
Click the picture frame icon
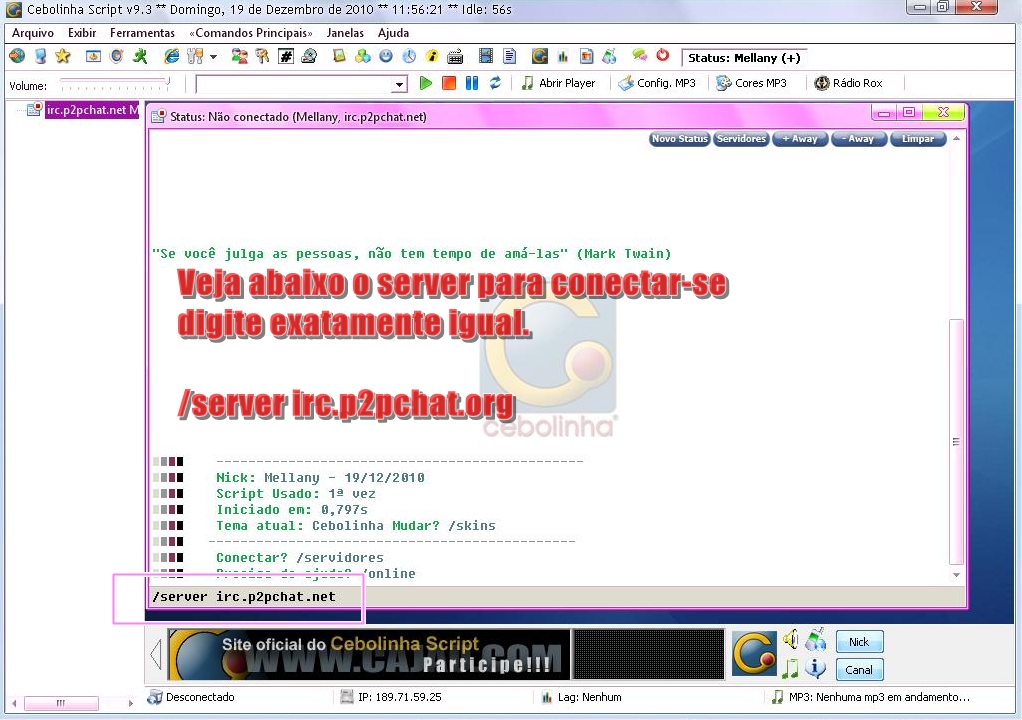pos(339,57)
